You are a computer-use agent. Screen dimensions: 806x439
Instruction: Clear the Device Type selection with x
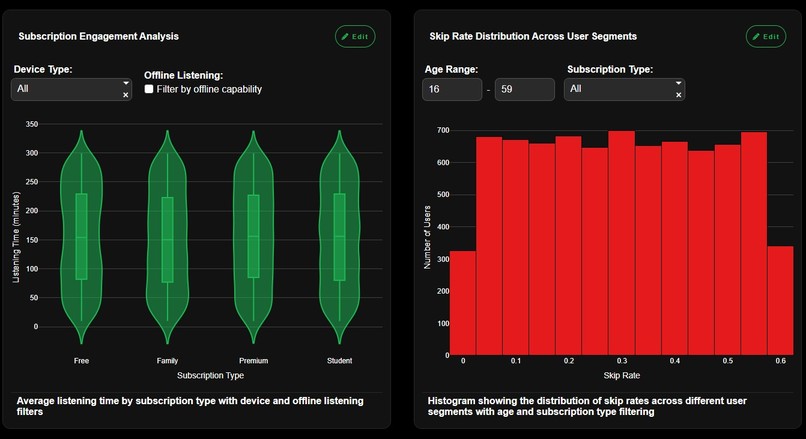click(125, 95)
